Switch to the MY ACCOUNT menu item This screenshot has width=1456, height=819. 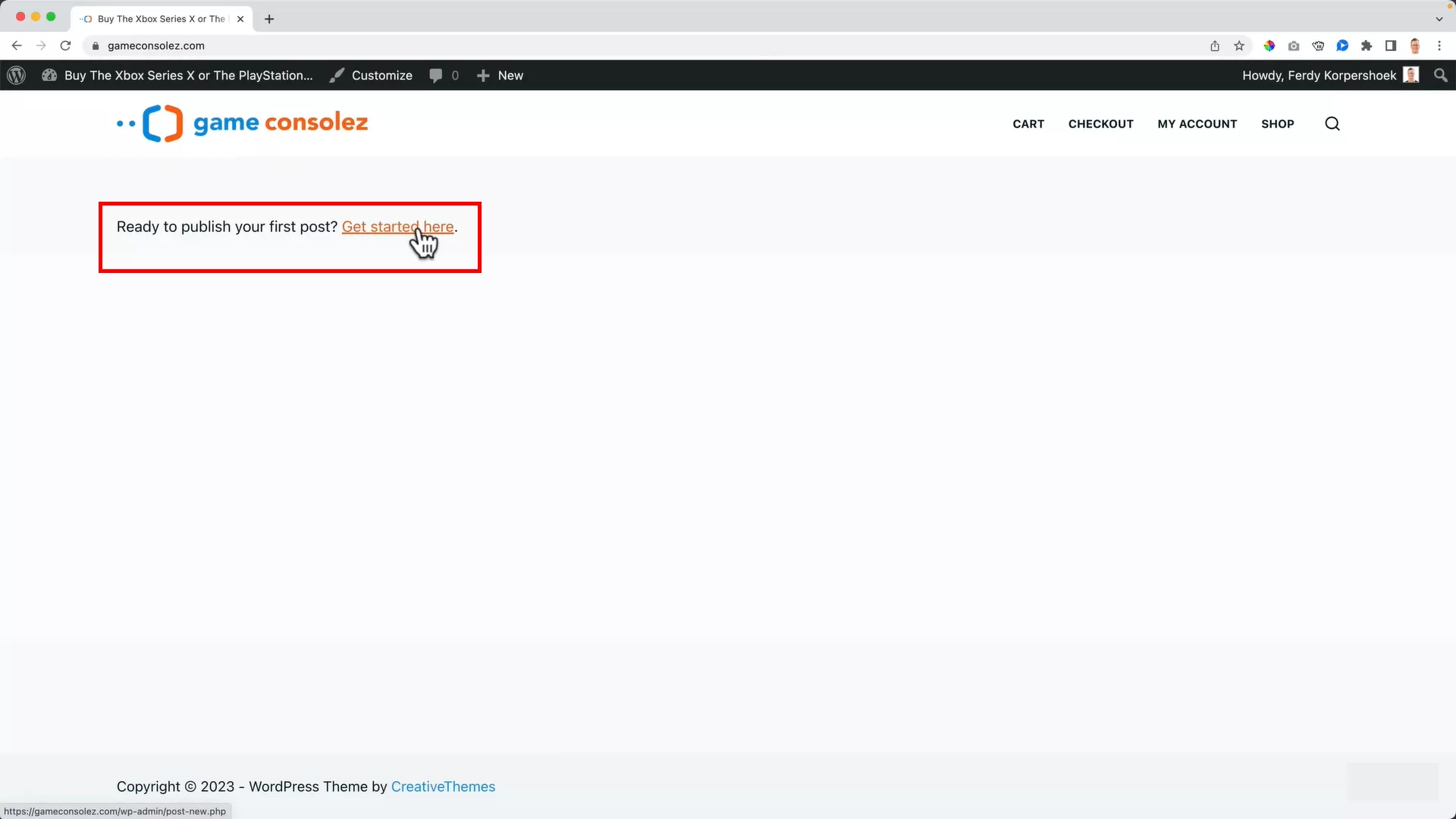[1197, 124]
